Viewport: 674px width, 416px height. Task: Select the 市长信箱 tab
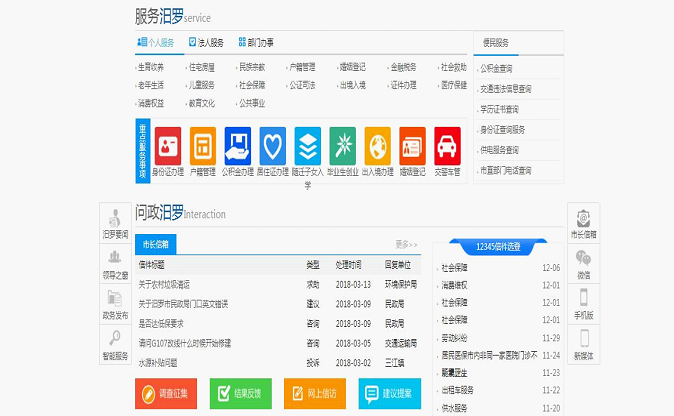click(x=155, y=243)
